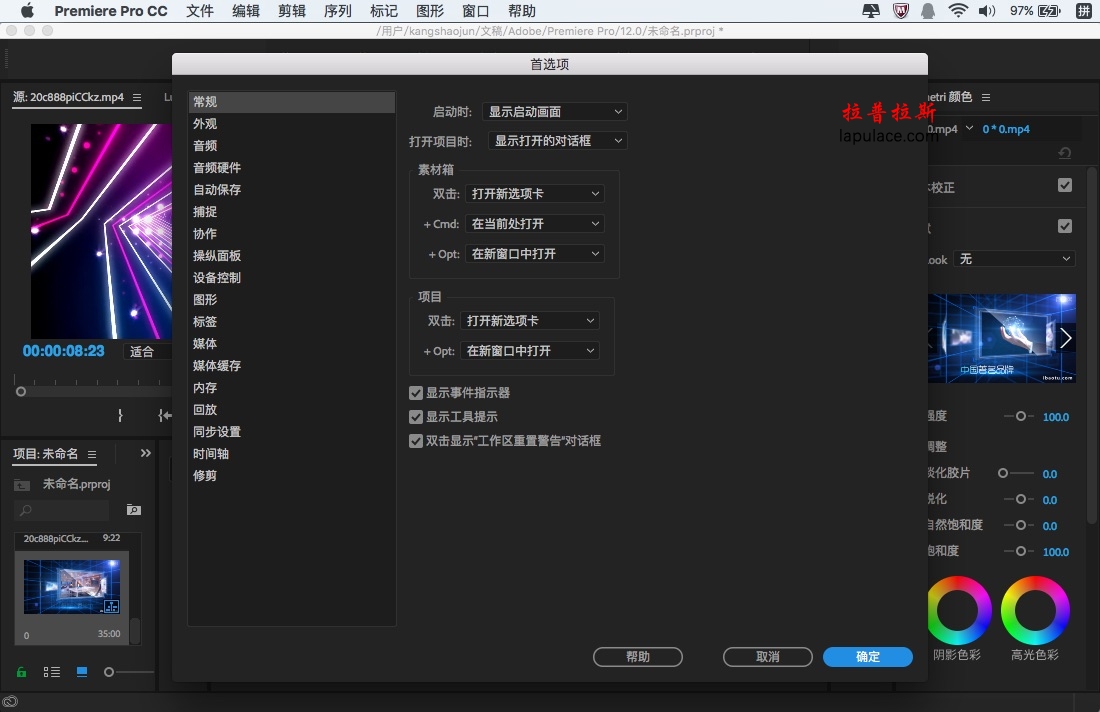
Task: Open the 打开项目时 dropdown
Action: point(557,141)
